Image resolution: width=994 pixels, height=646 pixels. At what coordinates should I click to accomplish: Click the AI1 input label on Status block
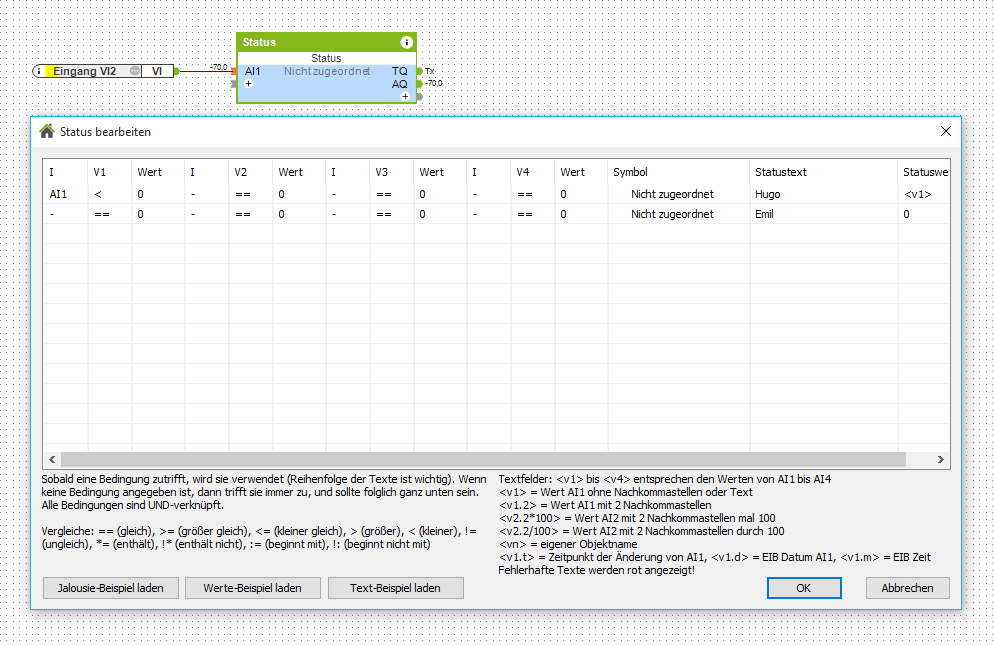(x=252, y=71)
